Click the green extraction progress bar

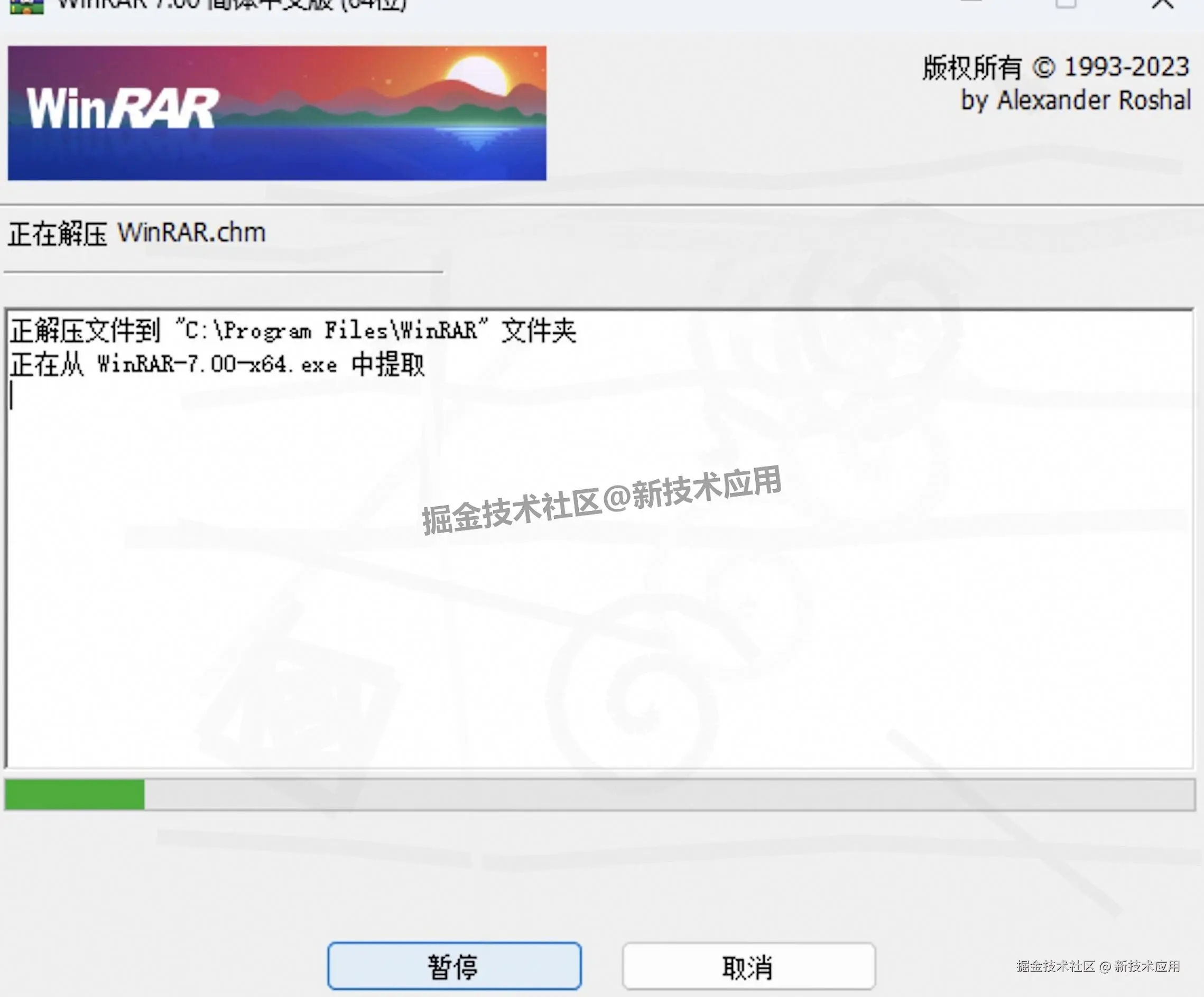tap(600, 794)
